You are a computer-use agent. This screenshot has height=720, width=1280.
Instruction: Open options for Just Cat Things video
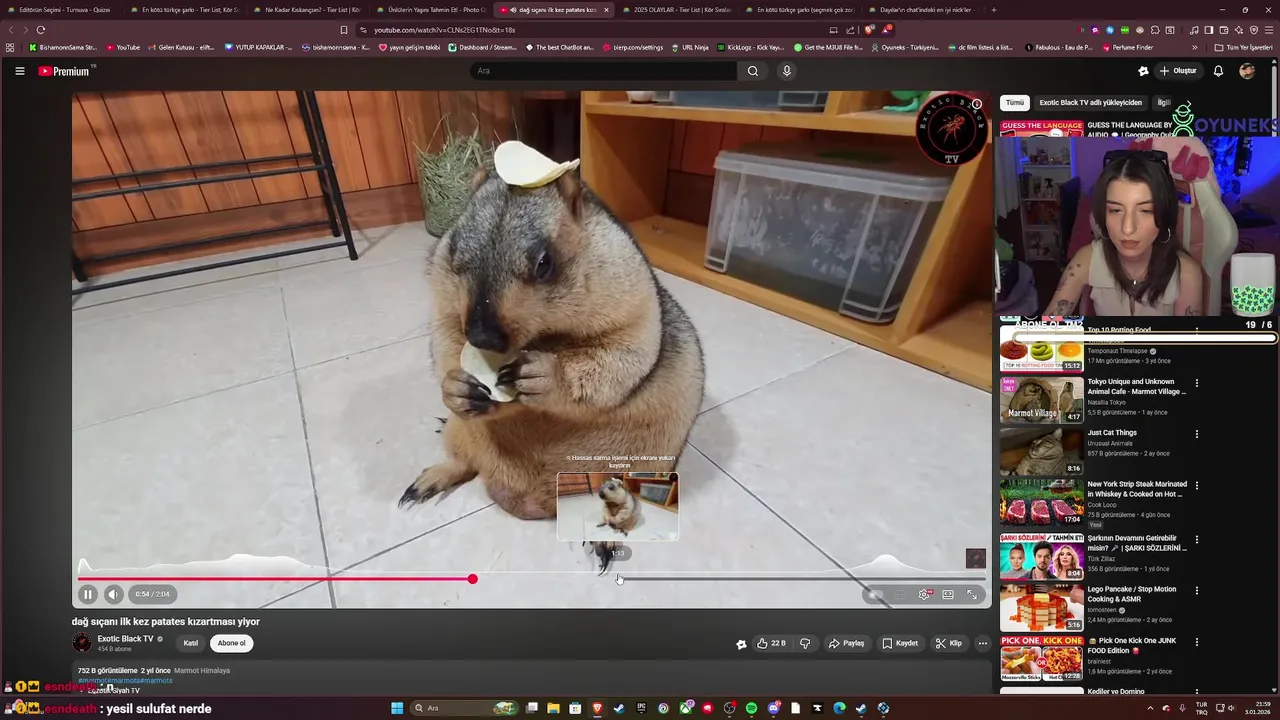(1196, 434)
